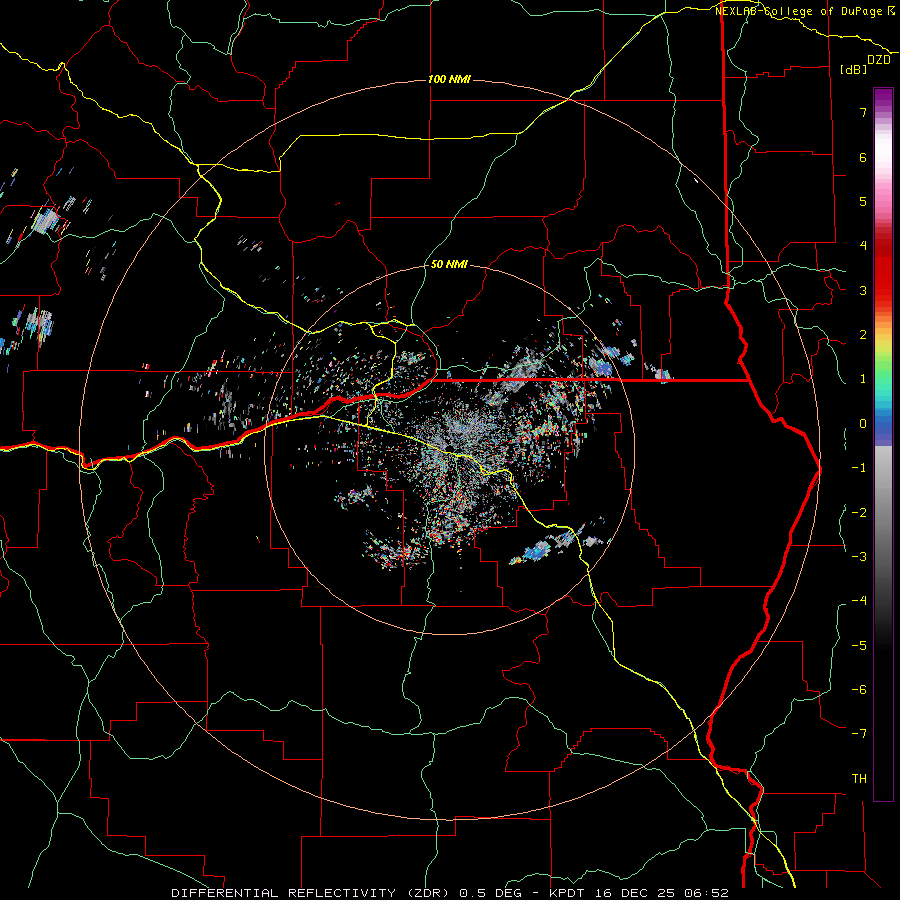Click the KPDT station identifier in caption

[567, 893]
